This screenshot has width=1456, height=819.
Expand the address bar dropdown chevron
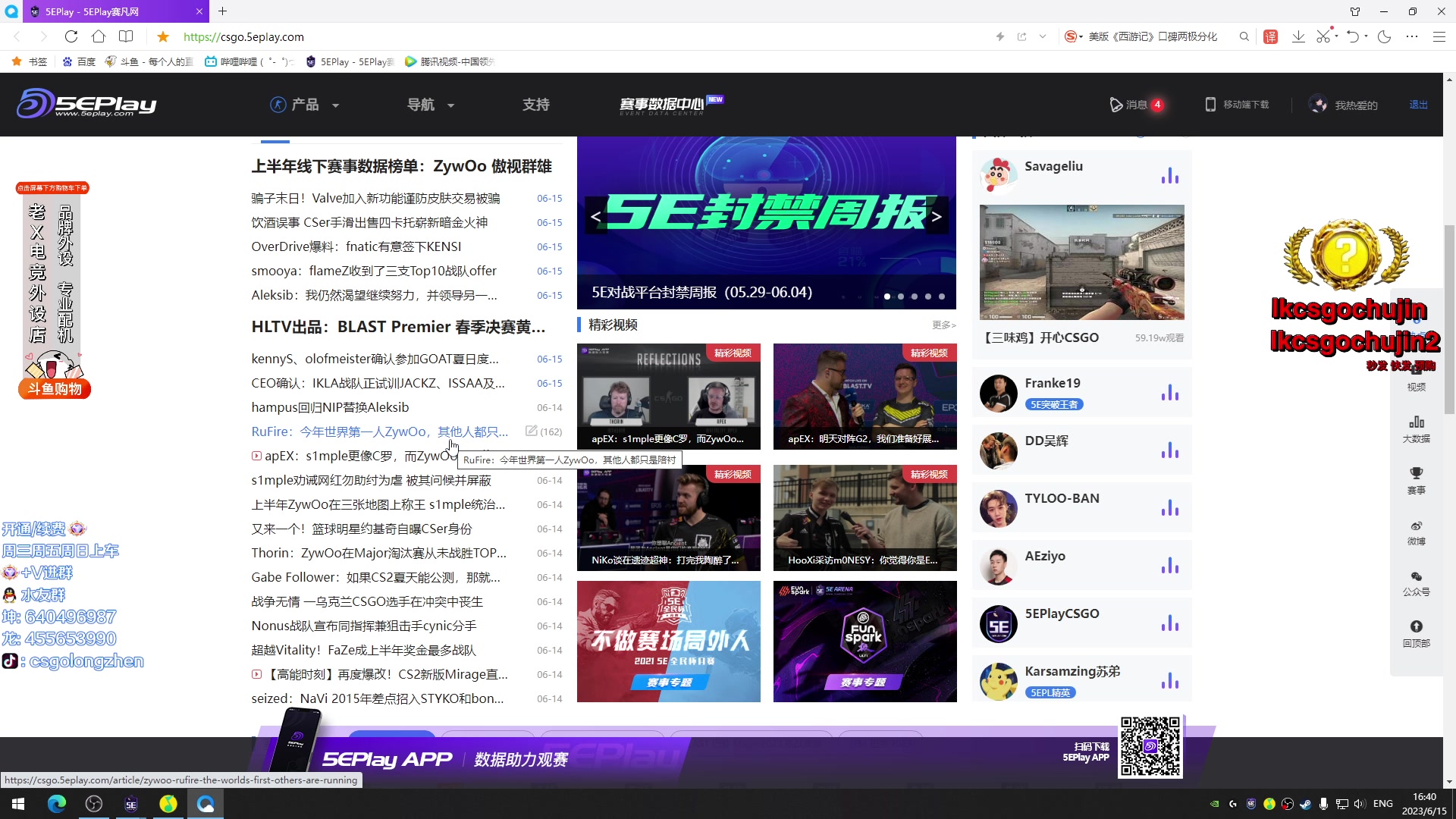(1043, 36)
